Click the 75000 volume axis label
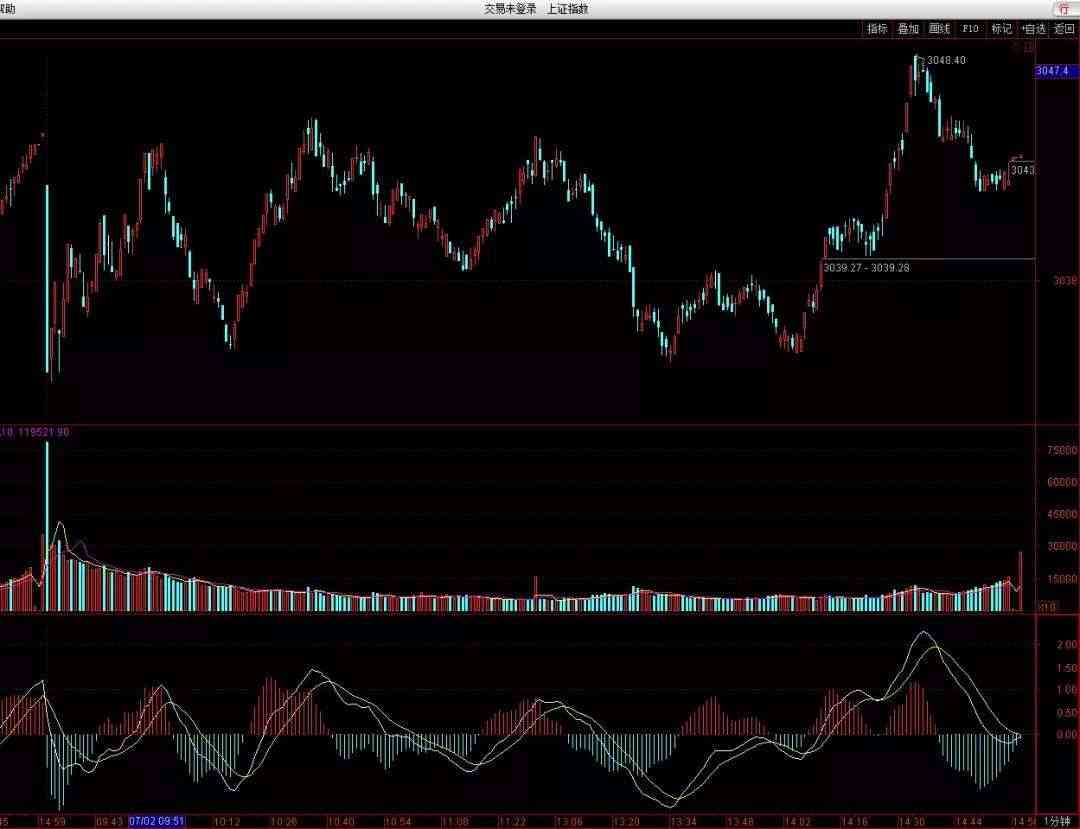The height and width of the screenshot is (829, 1080). 1061,451
